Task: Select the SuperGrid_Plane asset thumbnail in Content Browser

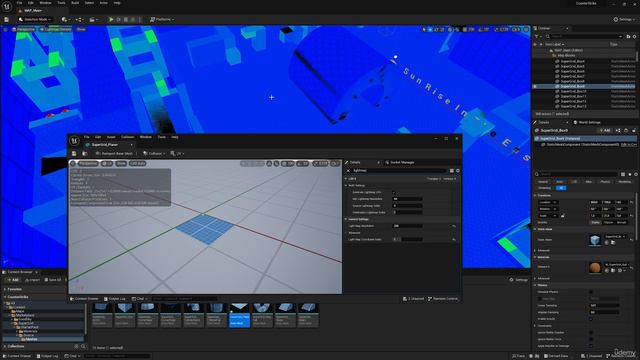Action: tap(239, 315)
